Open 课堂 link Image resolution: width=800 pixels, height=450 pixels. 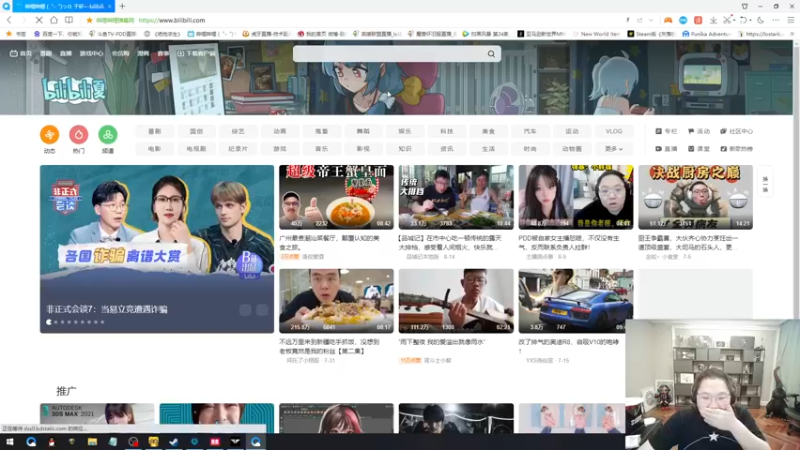click(x=699, y=148)
